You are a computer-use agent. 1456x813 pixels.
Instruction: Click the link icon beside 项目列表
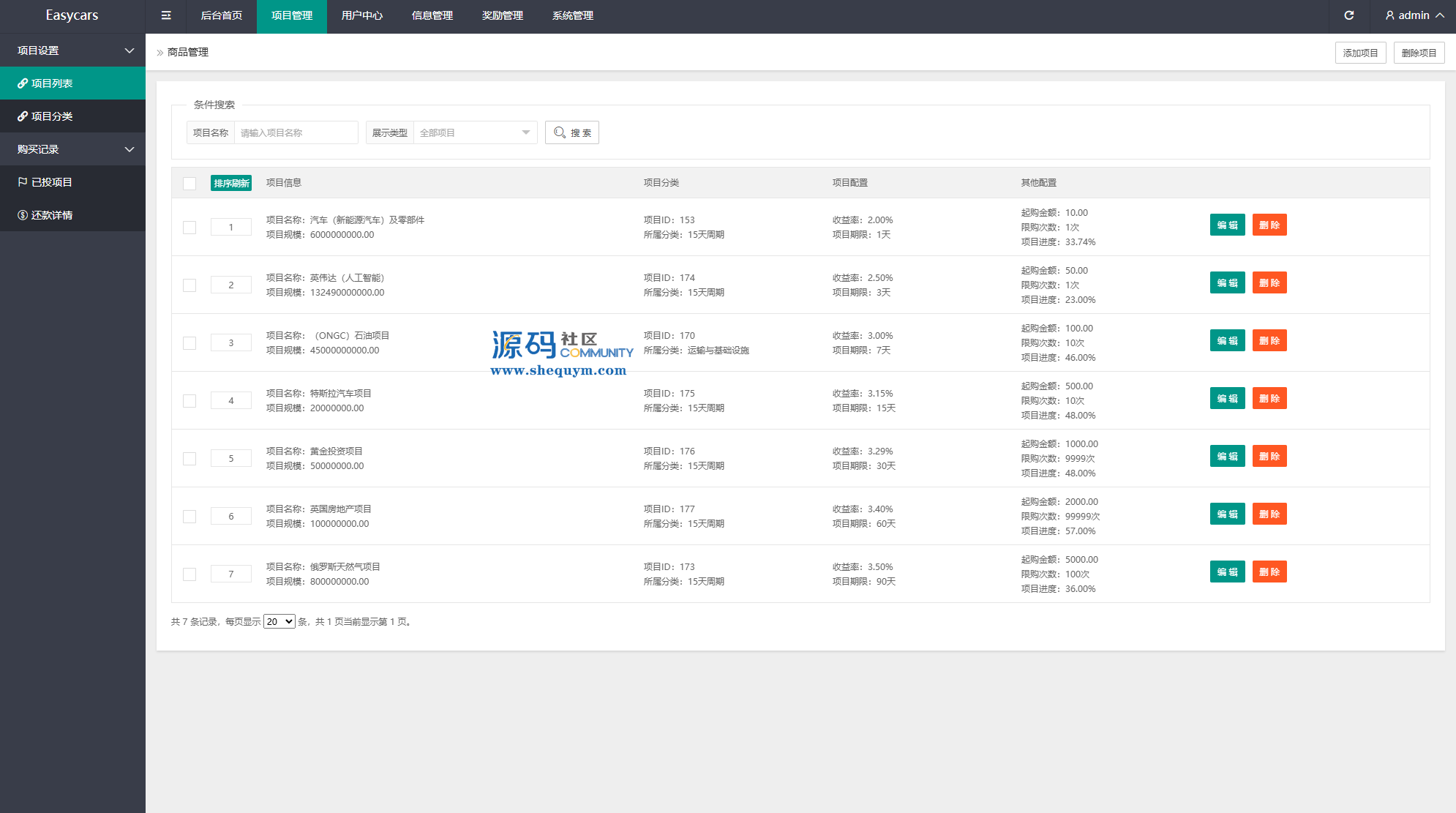23,83
